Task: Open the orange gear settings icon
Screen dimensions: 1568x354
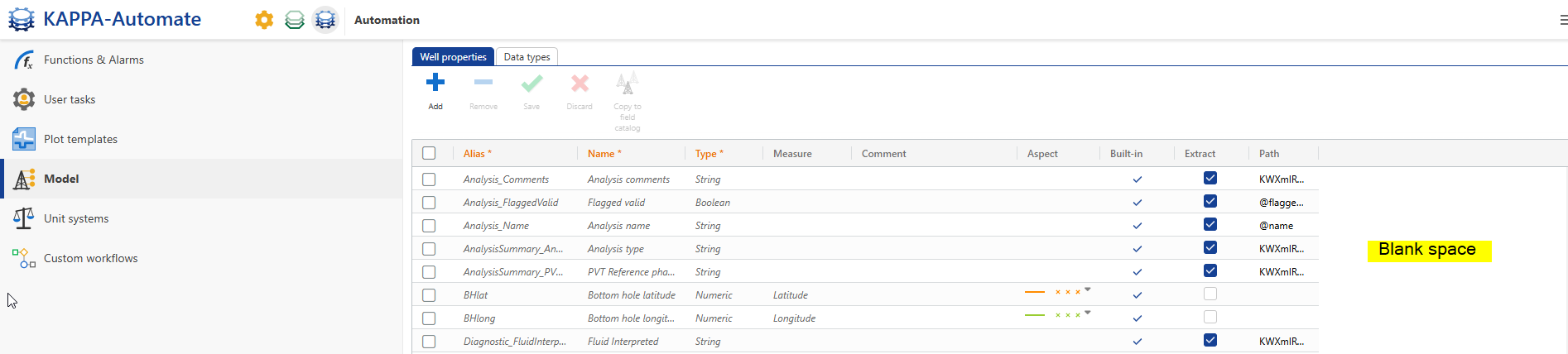Action: click(x=264, y=20)
